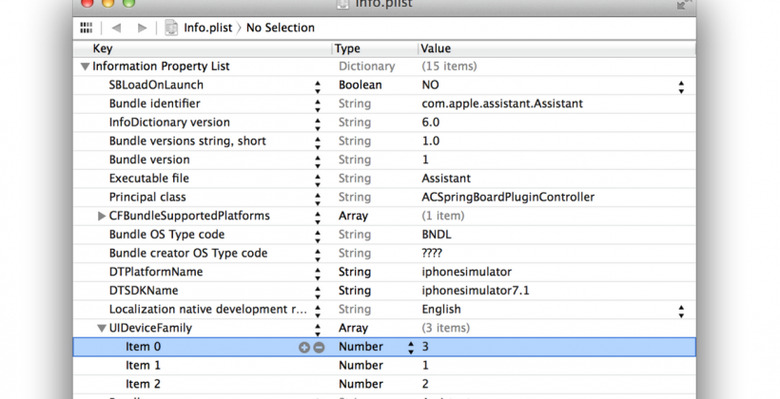
Task: Click the BNDL value cell
Action: [436, 234]
